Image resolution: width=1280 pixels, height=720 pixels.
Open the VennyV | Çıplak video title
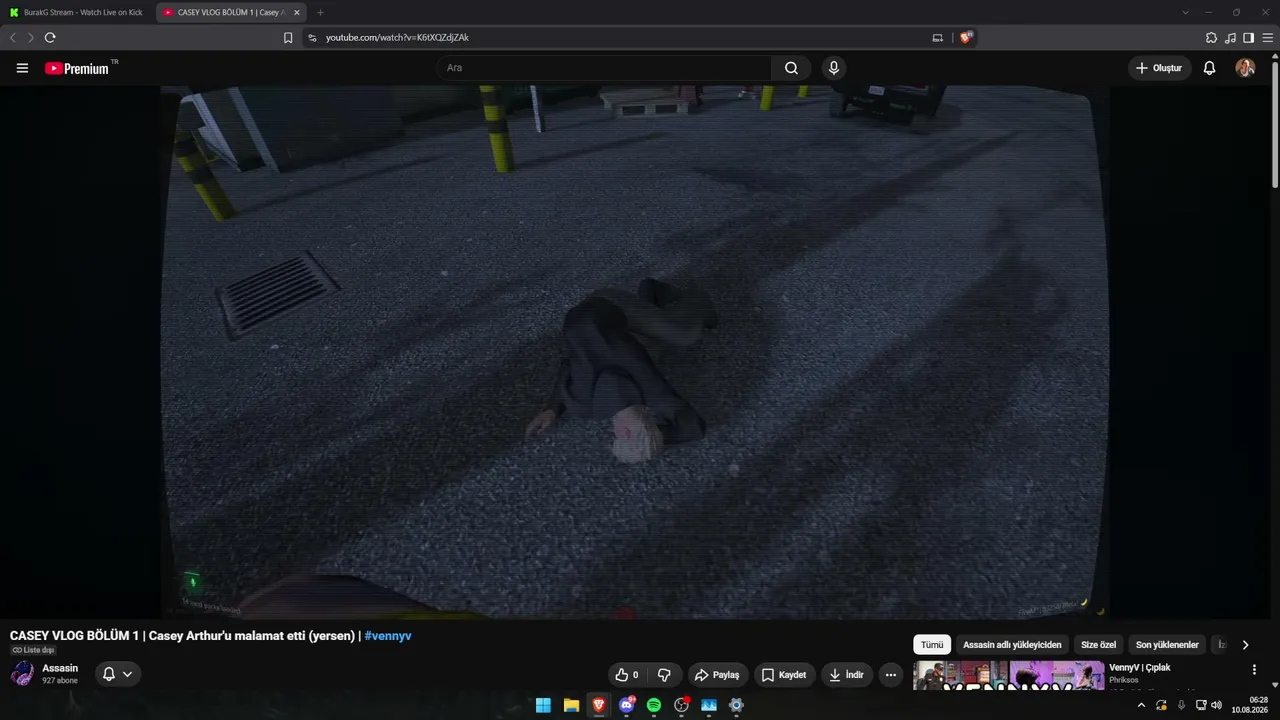[x=1140, y=668]
